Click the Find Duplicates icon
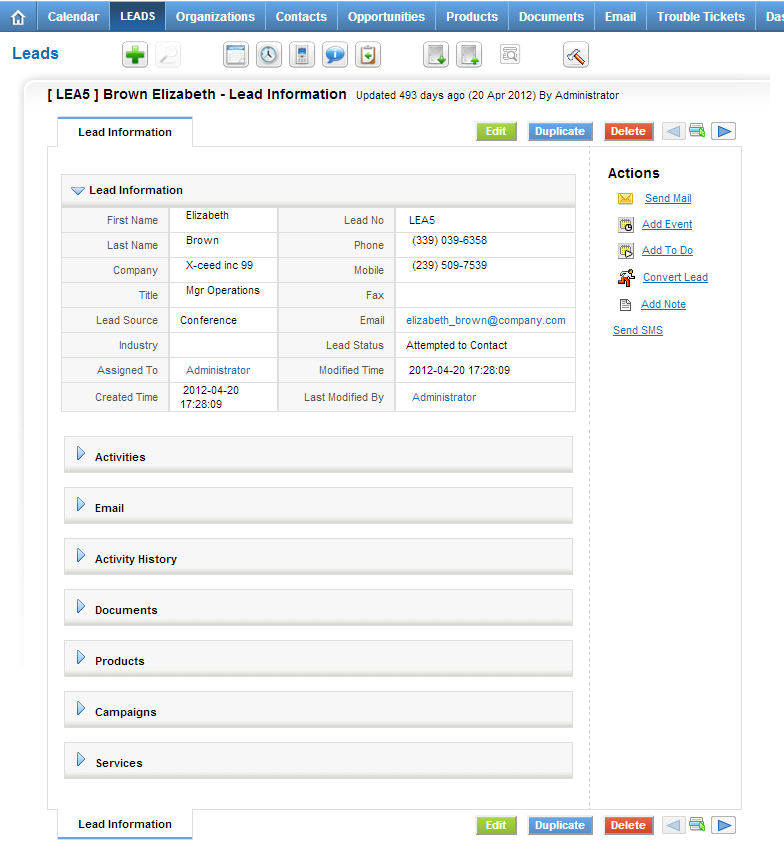Viewport: 784px width, 865px height. click(510, 54)
